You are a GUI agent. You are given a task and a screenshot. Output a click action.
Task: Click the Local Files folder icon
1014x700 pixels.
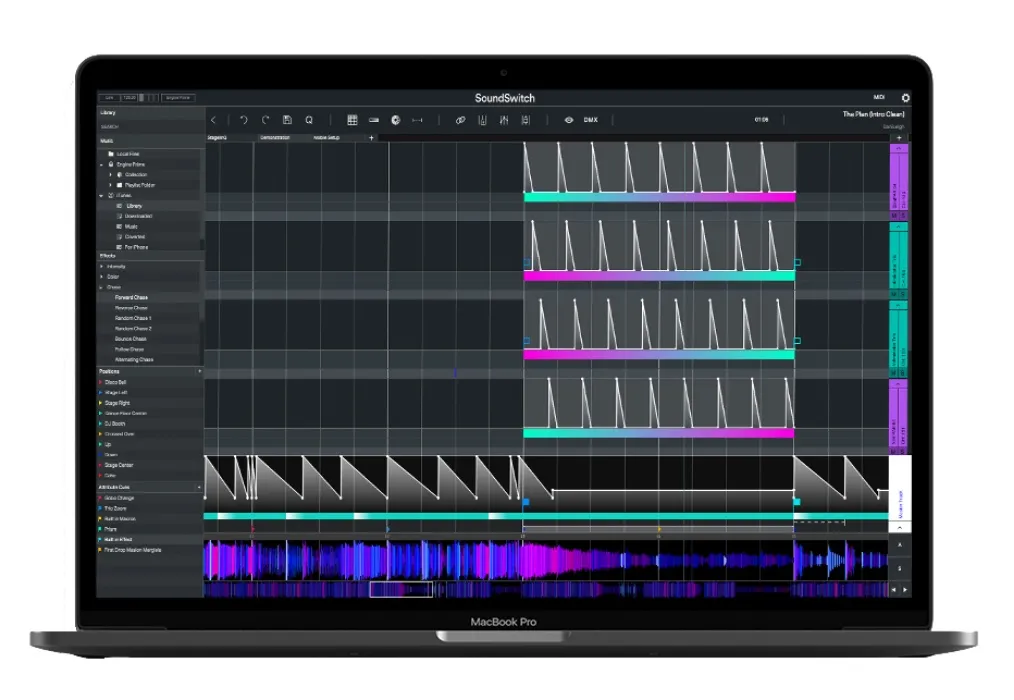111,154
